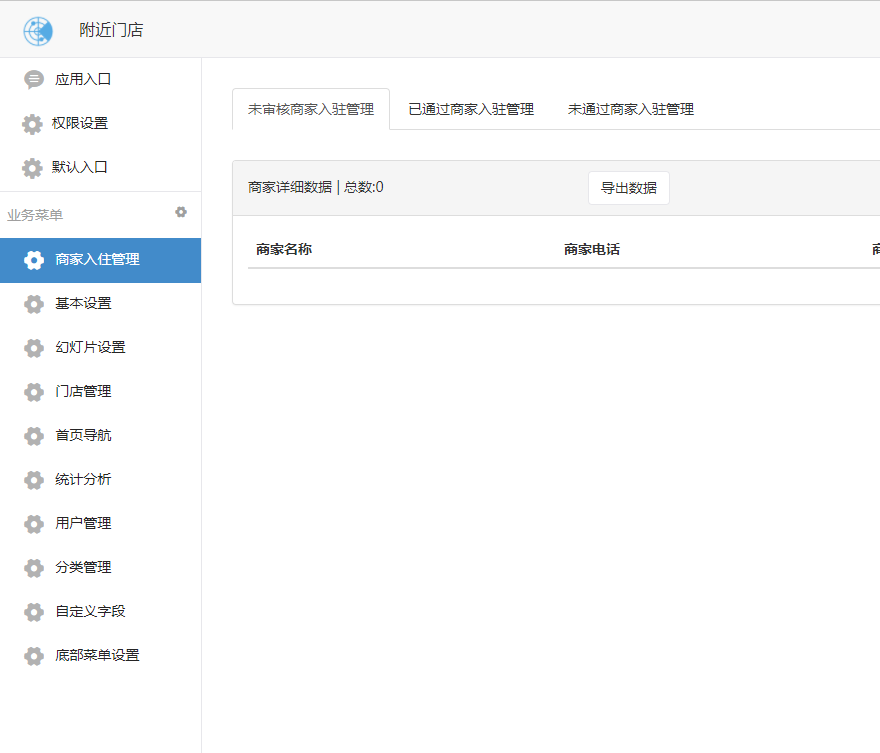Open 用户管理 from the sidebar

pyautogui.click(x=83, y=524)
